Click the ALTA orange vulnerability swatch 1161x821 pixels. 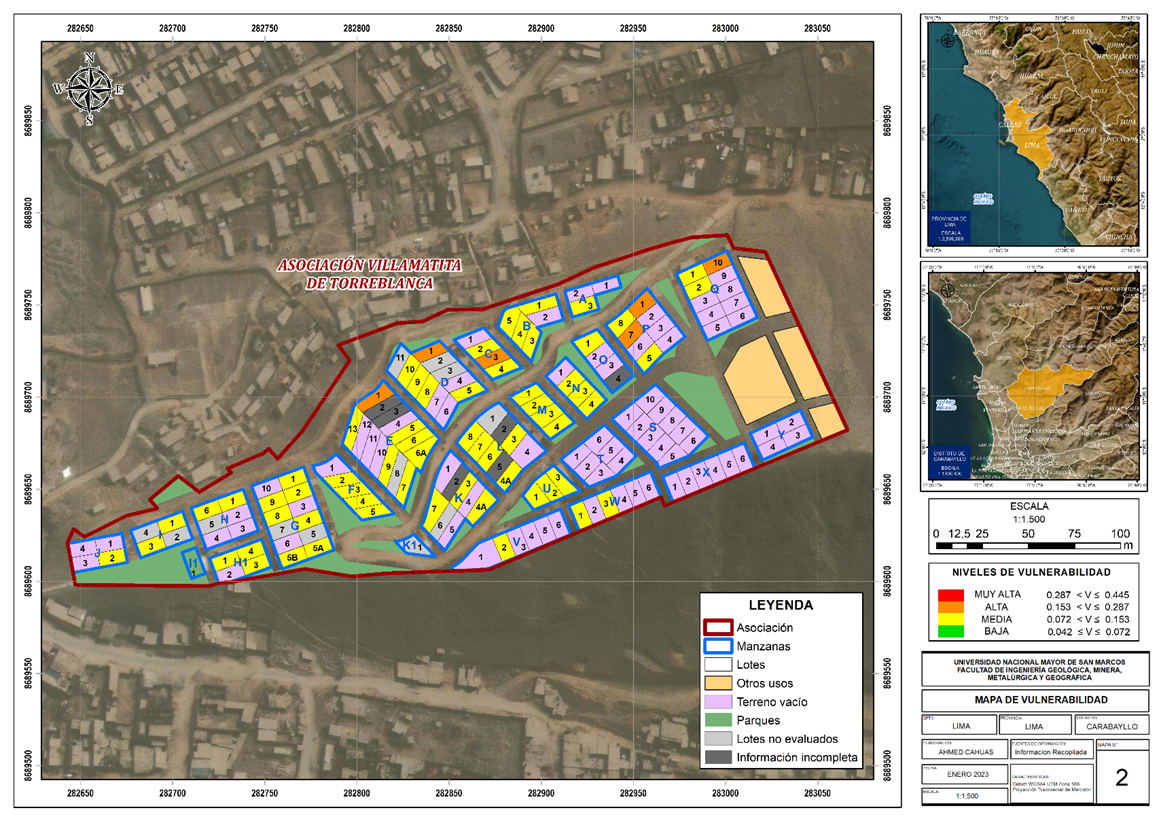tap(951, 607)
